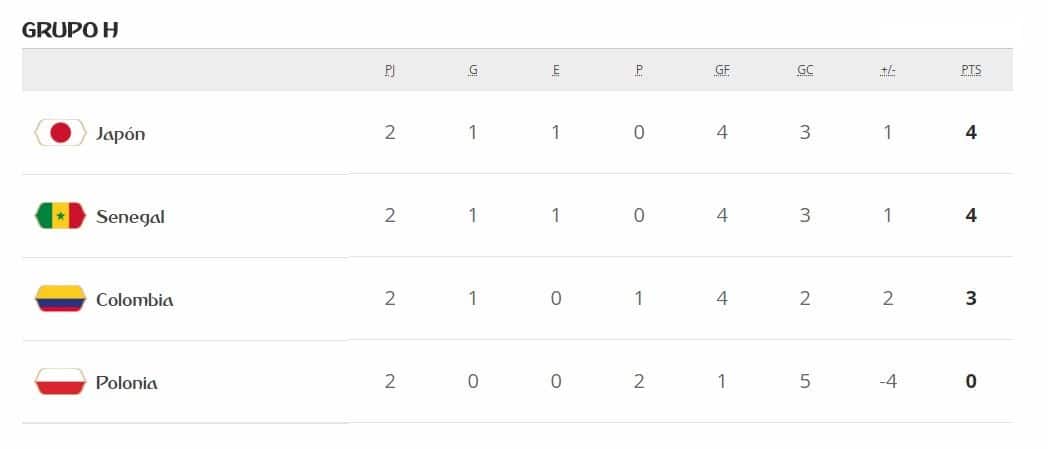Click the E column header
Viewport: 1048px width, 449px height.
point(555,70)
